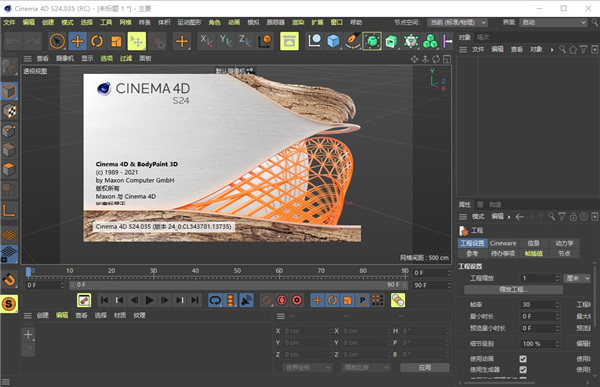Toggle Enable Snap magnet icon
This screenshot has width=600, height=387.
tap(9, 280)
